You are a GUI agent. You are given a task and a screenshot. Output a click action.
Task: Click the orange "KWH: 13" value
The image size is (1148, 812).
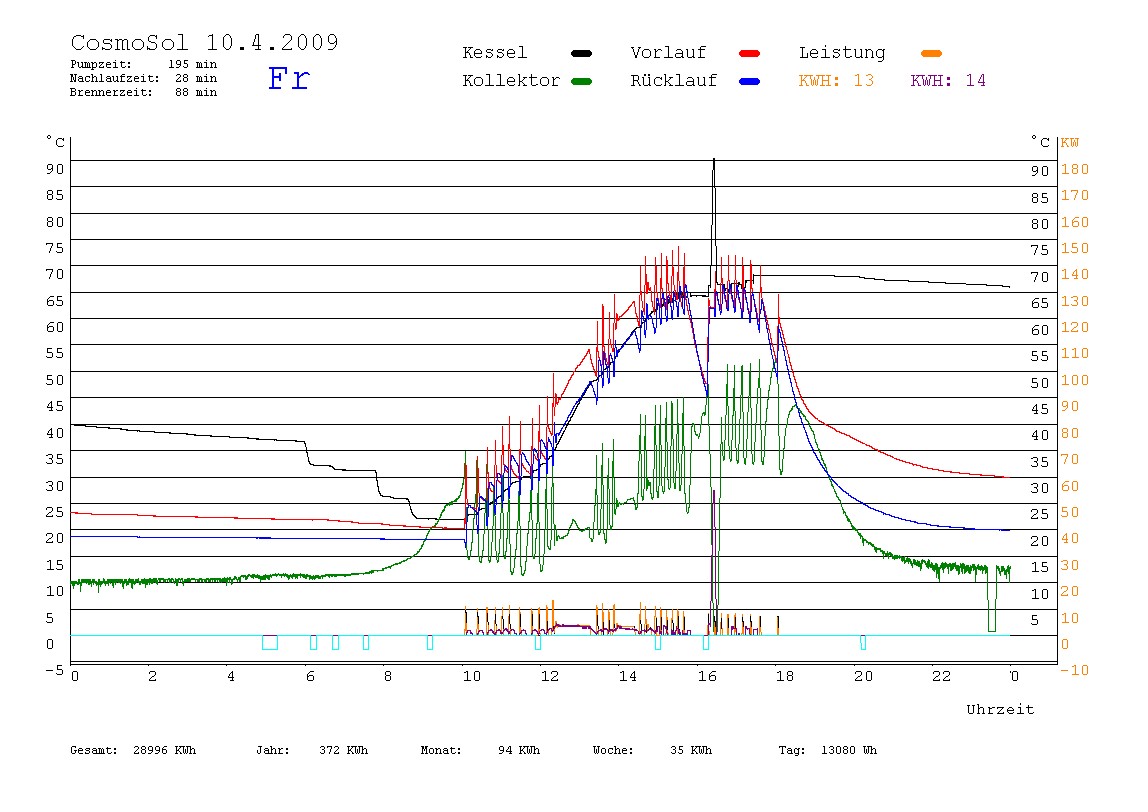coord(836,81)
